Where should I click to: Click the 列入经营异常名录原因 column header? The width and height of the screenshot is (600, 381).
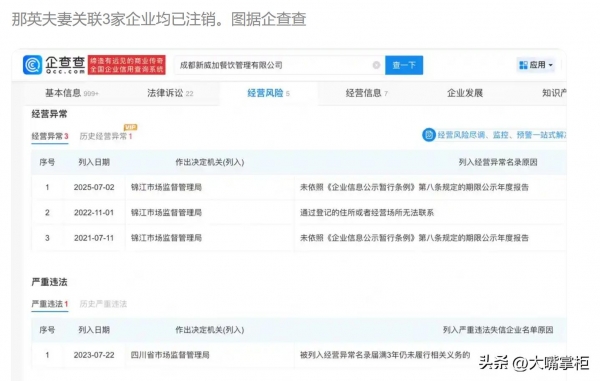click(498, 162)
